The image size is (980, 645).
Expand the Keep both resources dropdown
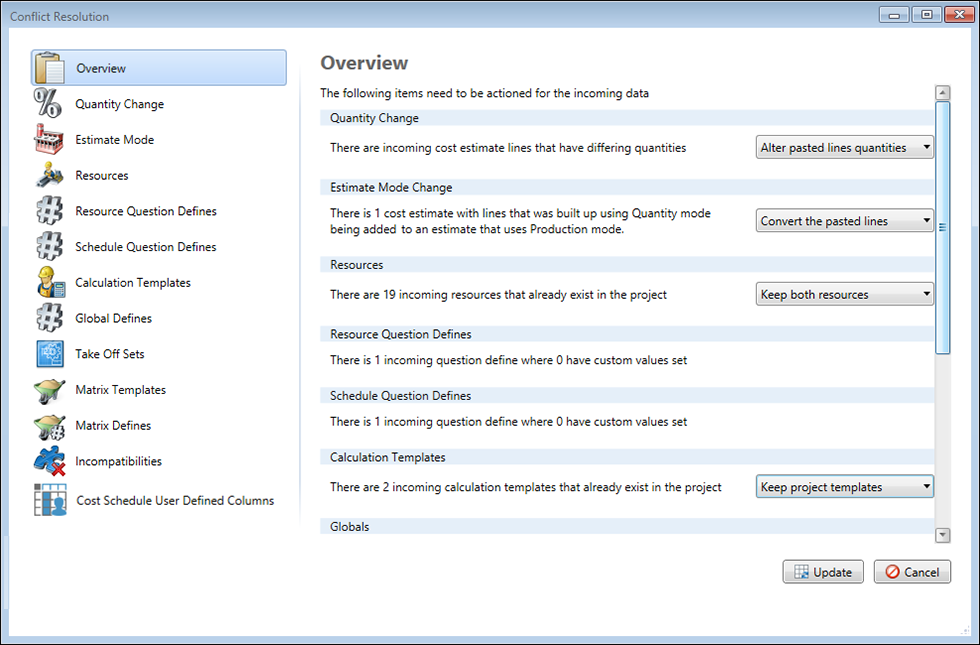(844, 295)
